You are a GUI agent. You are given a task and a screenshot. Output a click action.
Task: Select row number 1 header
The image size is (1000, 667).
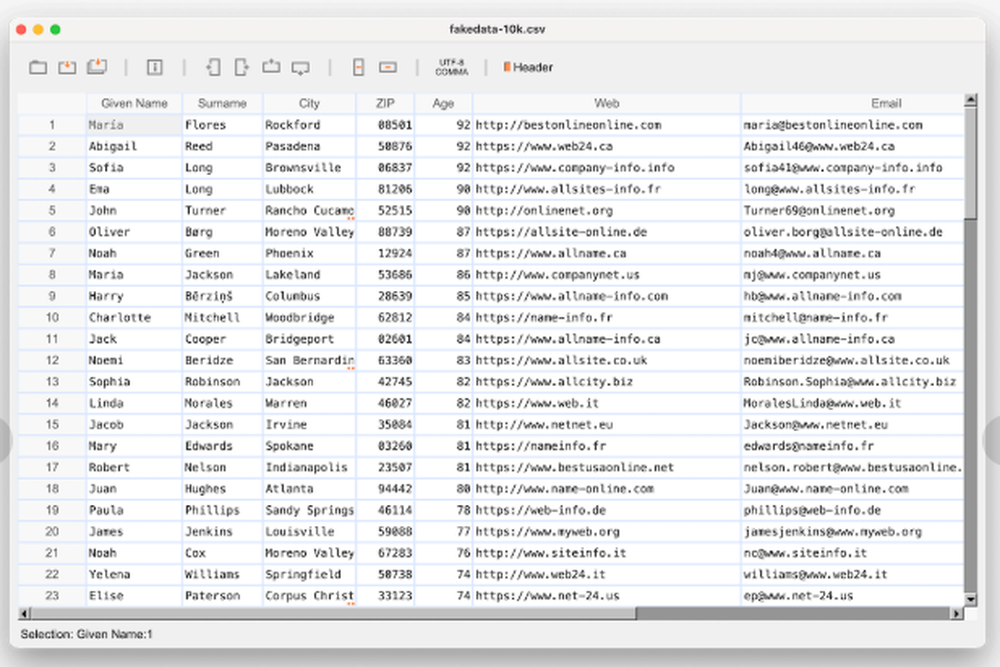pos(52,125)
